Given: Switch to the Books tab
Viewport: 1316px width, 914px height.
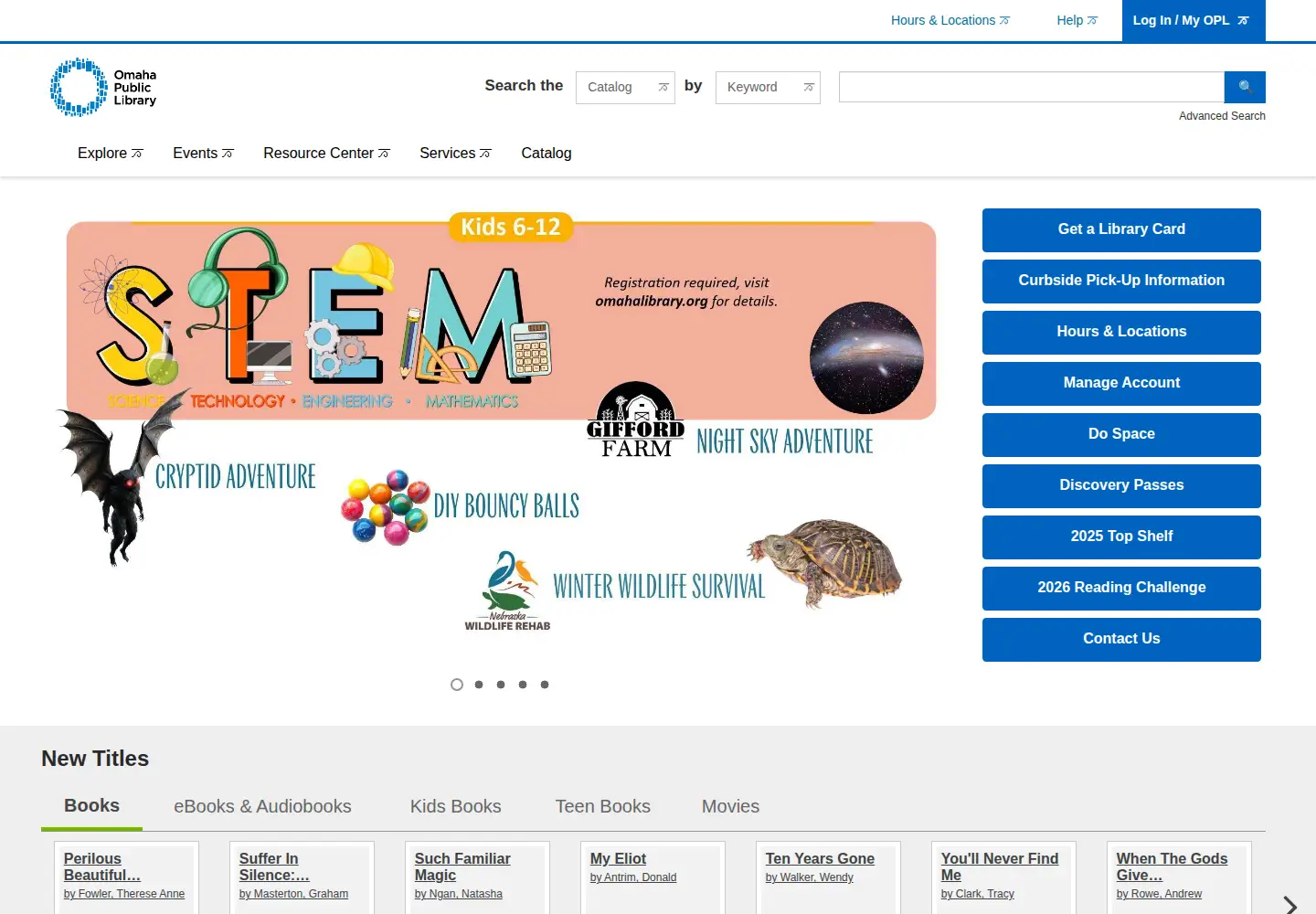Looking at the screenshot, I should tap(91, 805).
